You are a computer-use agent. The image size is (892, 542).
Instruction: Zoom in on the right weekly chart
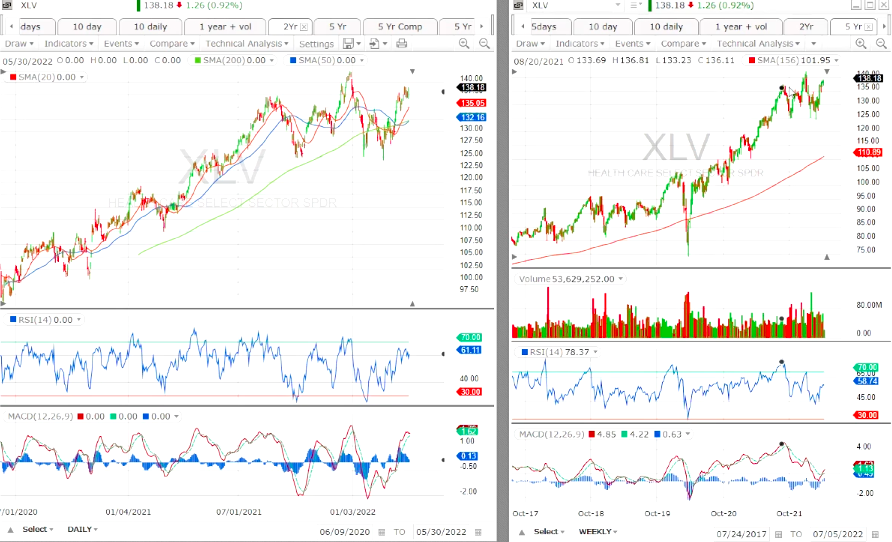[861, 43]
